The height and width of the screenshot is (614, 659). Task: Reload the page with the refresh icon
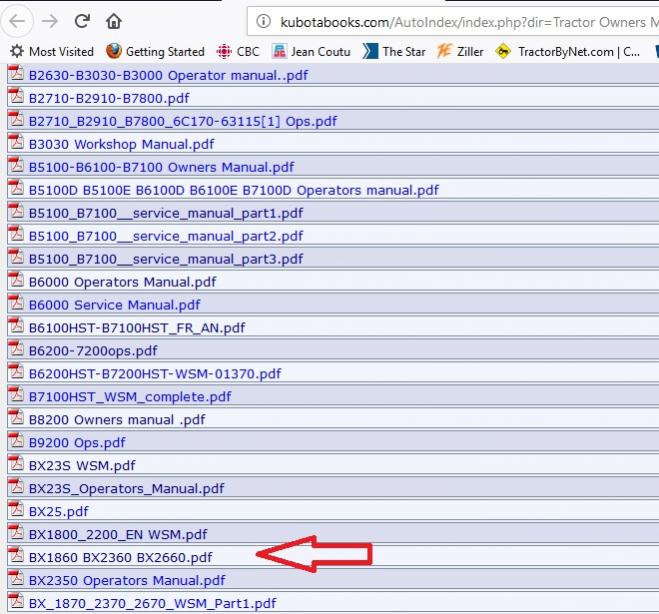point(82,20)
